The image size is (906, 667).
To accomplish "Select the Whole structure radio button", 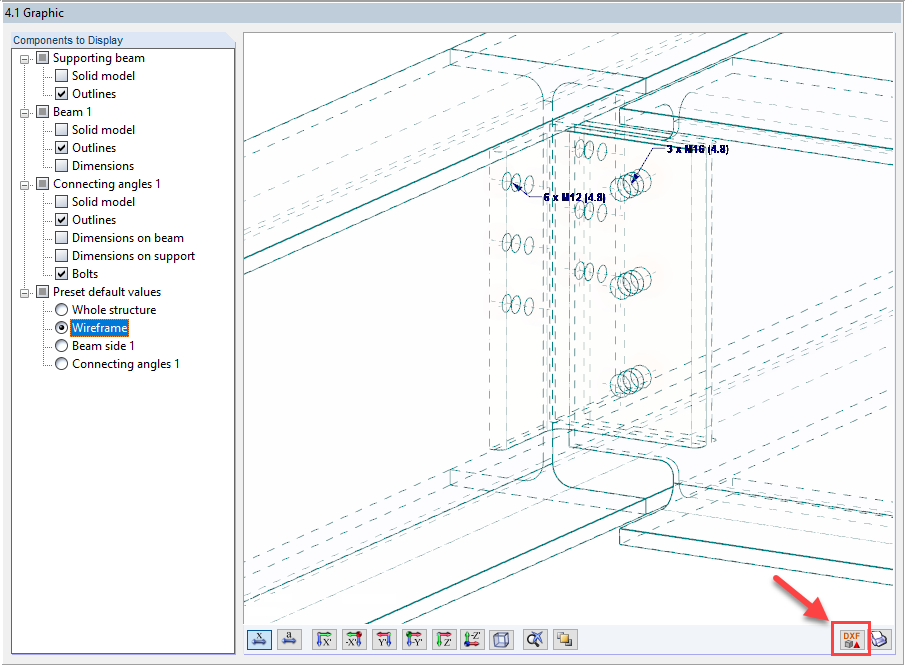I will 61,309.
